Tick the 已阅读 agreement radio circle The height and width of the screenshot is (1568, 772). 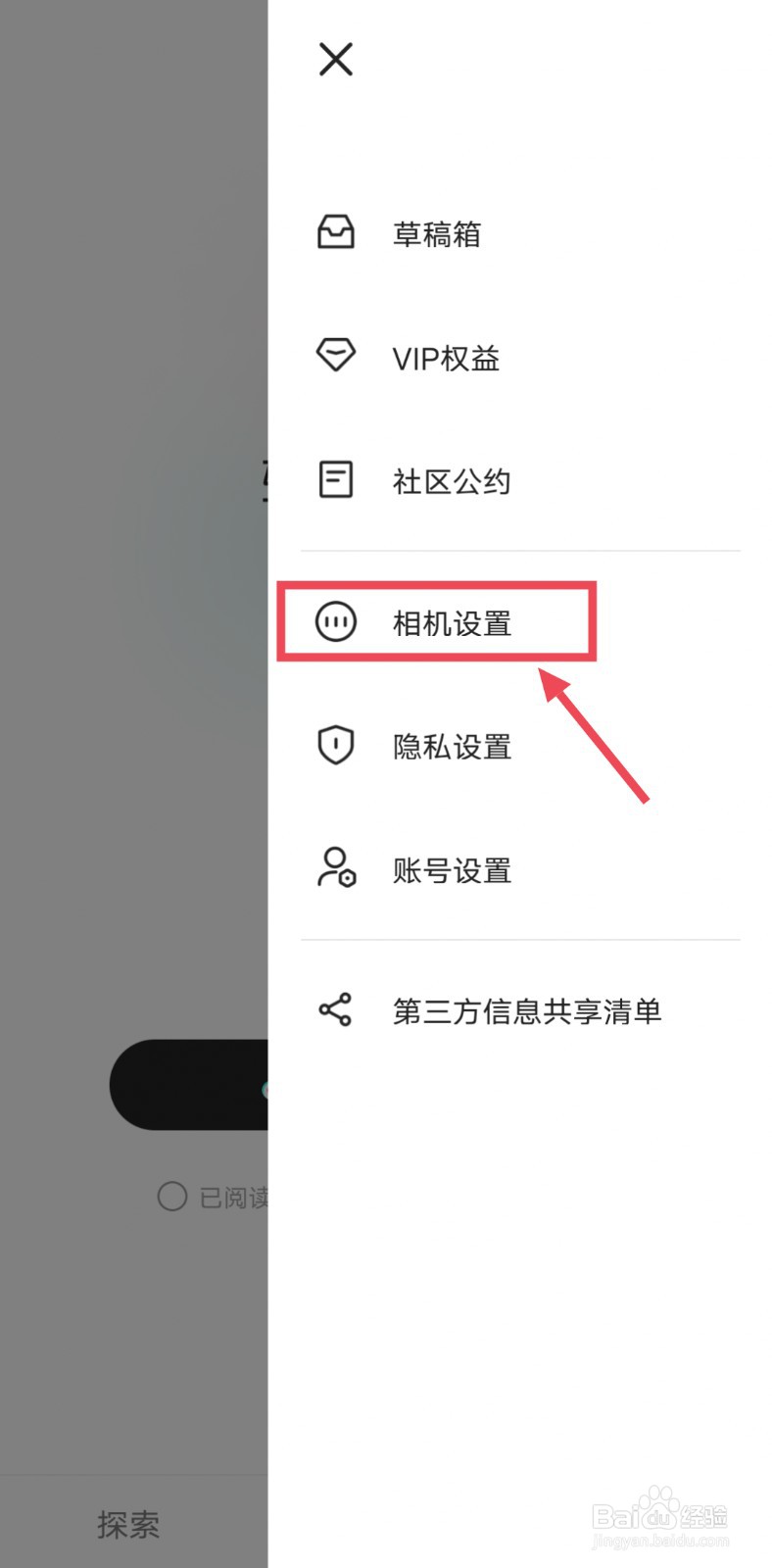pos(172,1197)
